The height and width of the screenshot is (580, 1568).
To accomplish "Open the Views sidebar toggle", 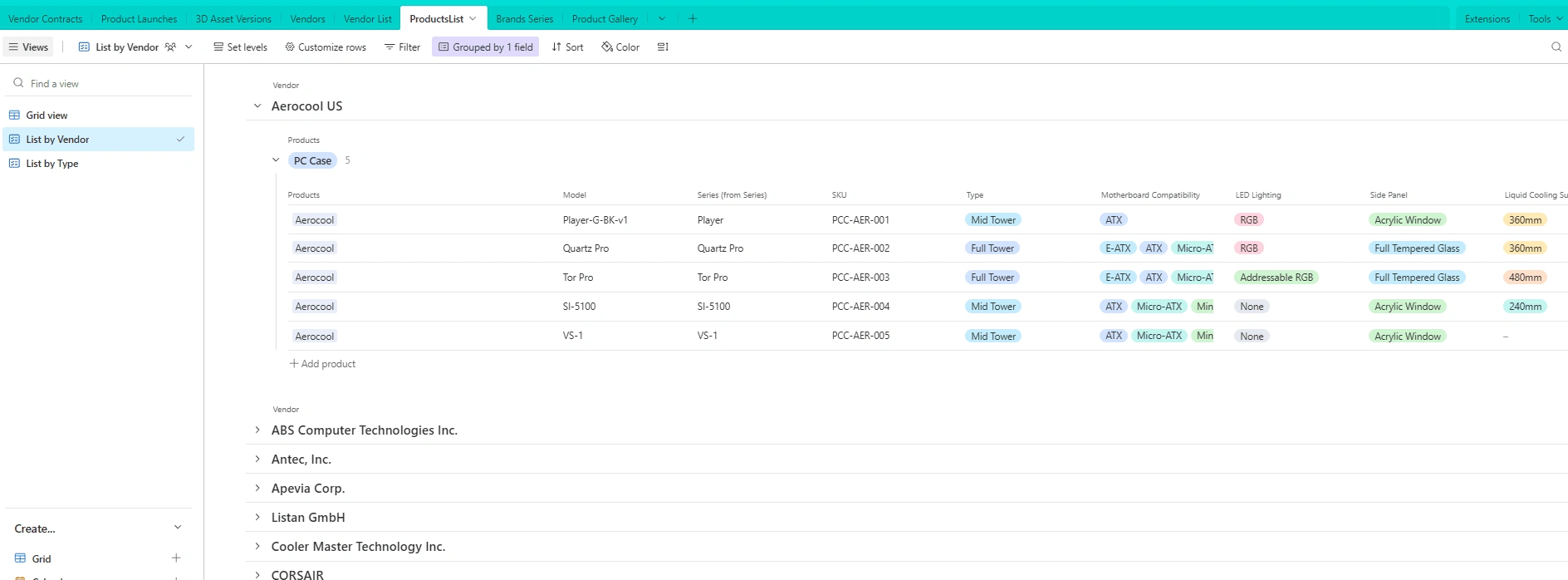I will coord(28,47).
